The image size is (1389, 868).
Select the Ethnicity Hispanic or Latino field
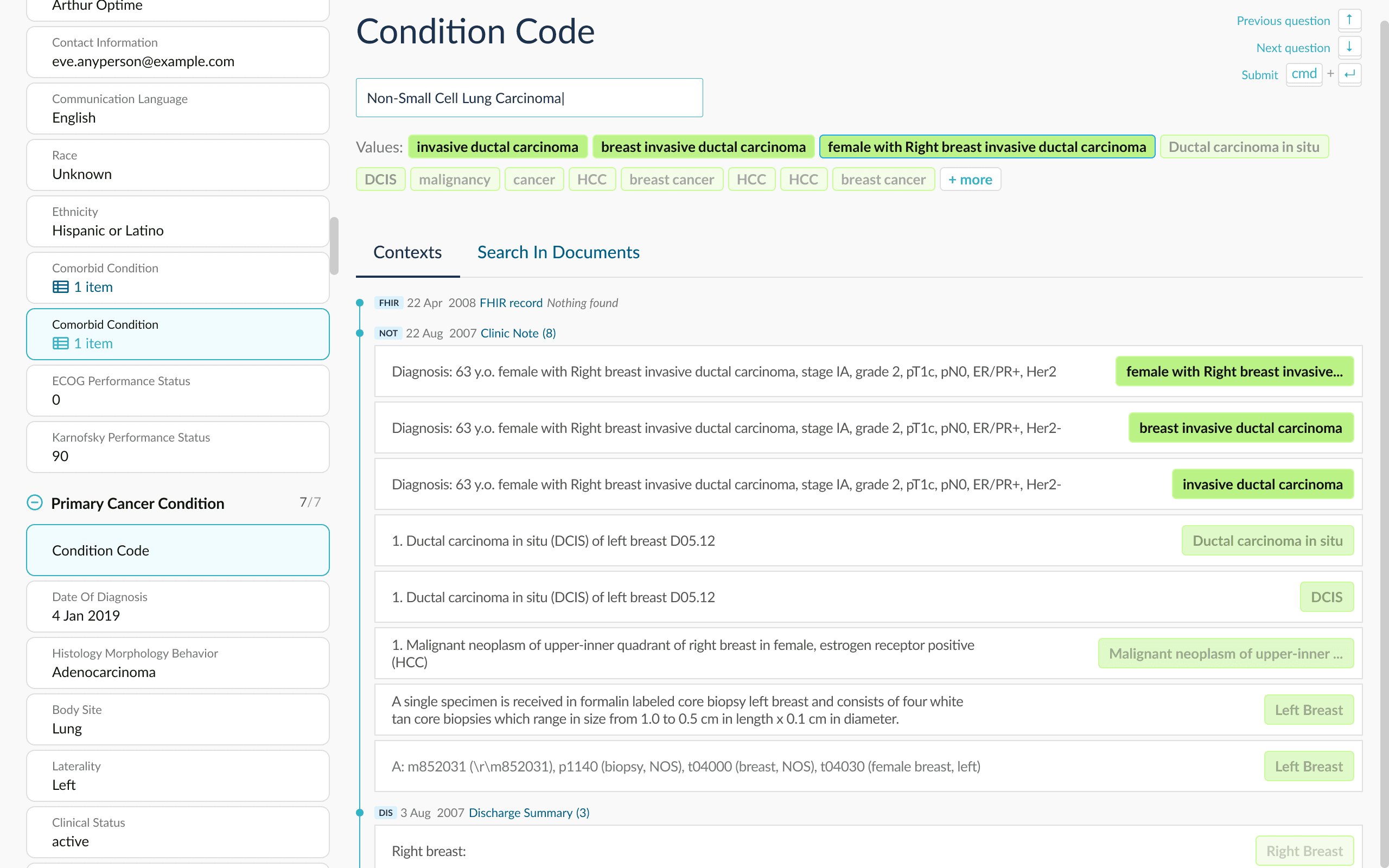[x=178, y=221]
